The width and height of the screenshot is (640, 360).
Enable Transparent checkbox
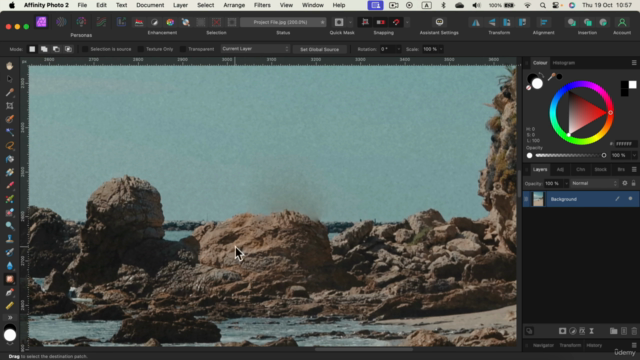[183, 49]
